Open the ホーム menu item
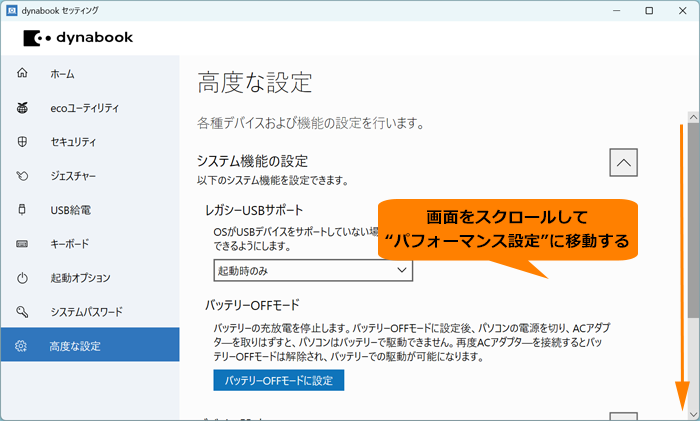This screenshot has height=421, width=700. click(x=90, y=73)
